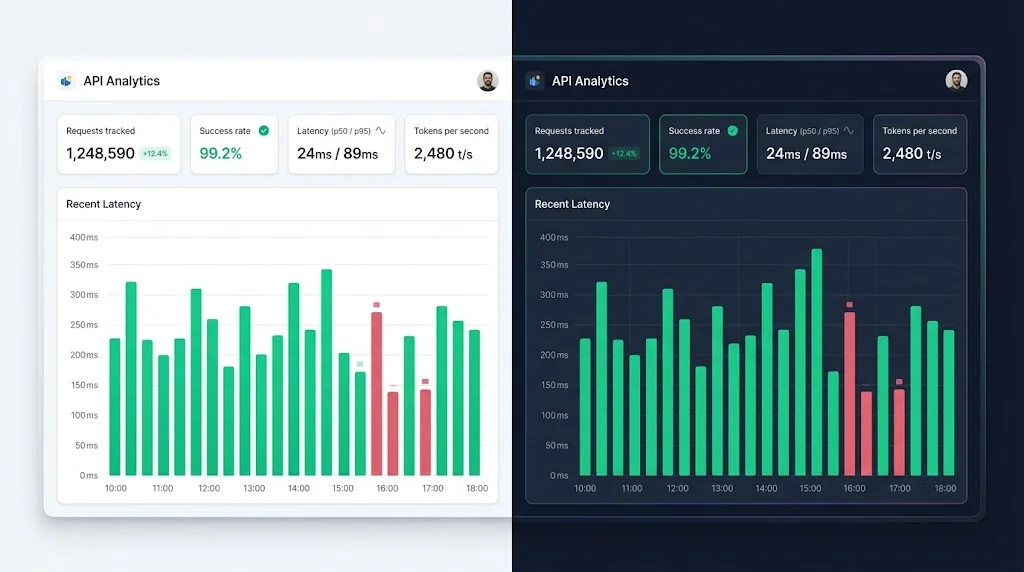Select Success rate card in light panel
1024x572 pixels.
[234, 144]
